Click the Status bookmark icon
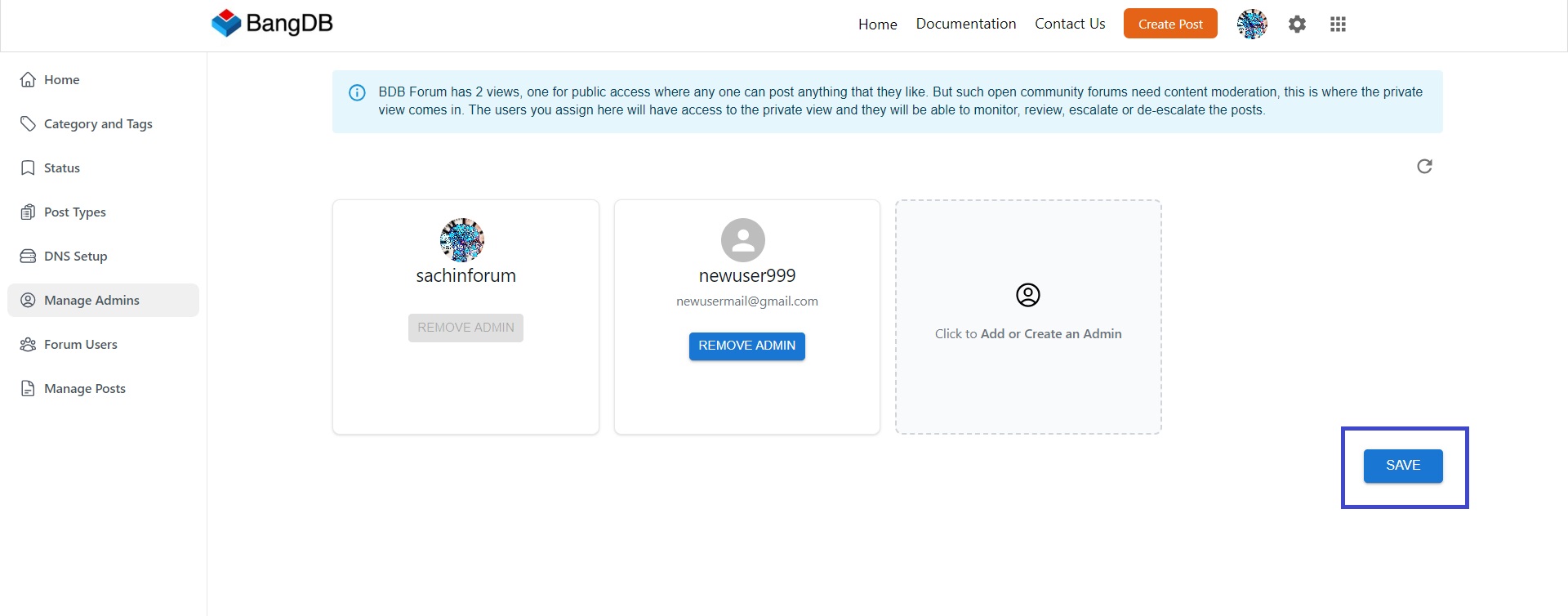1568x616 pixels. 28,167
